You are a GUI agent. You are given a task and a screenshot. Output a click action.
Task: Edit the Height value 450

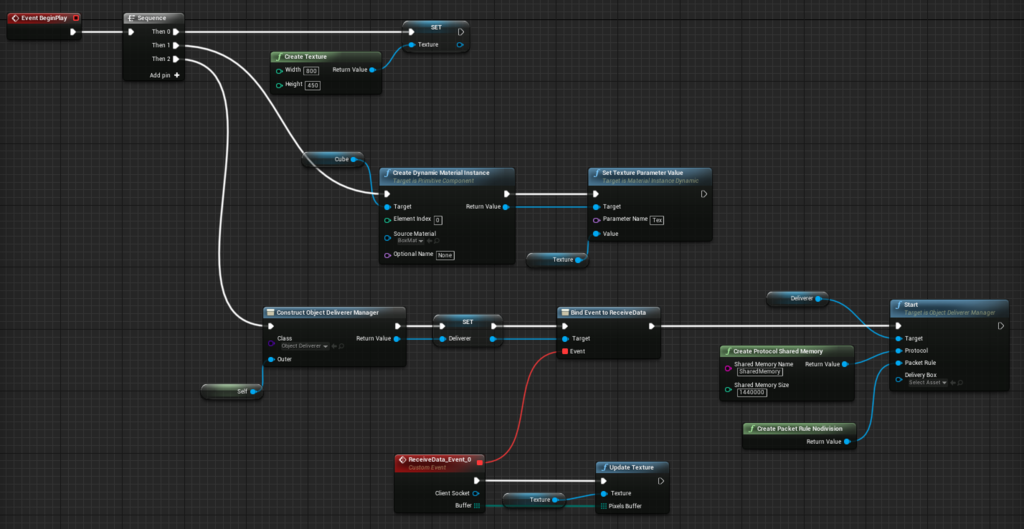tap(313, 86)
